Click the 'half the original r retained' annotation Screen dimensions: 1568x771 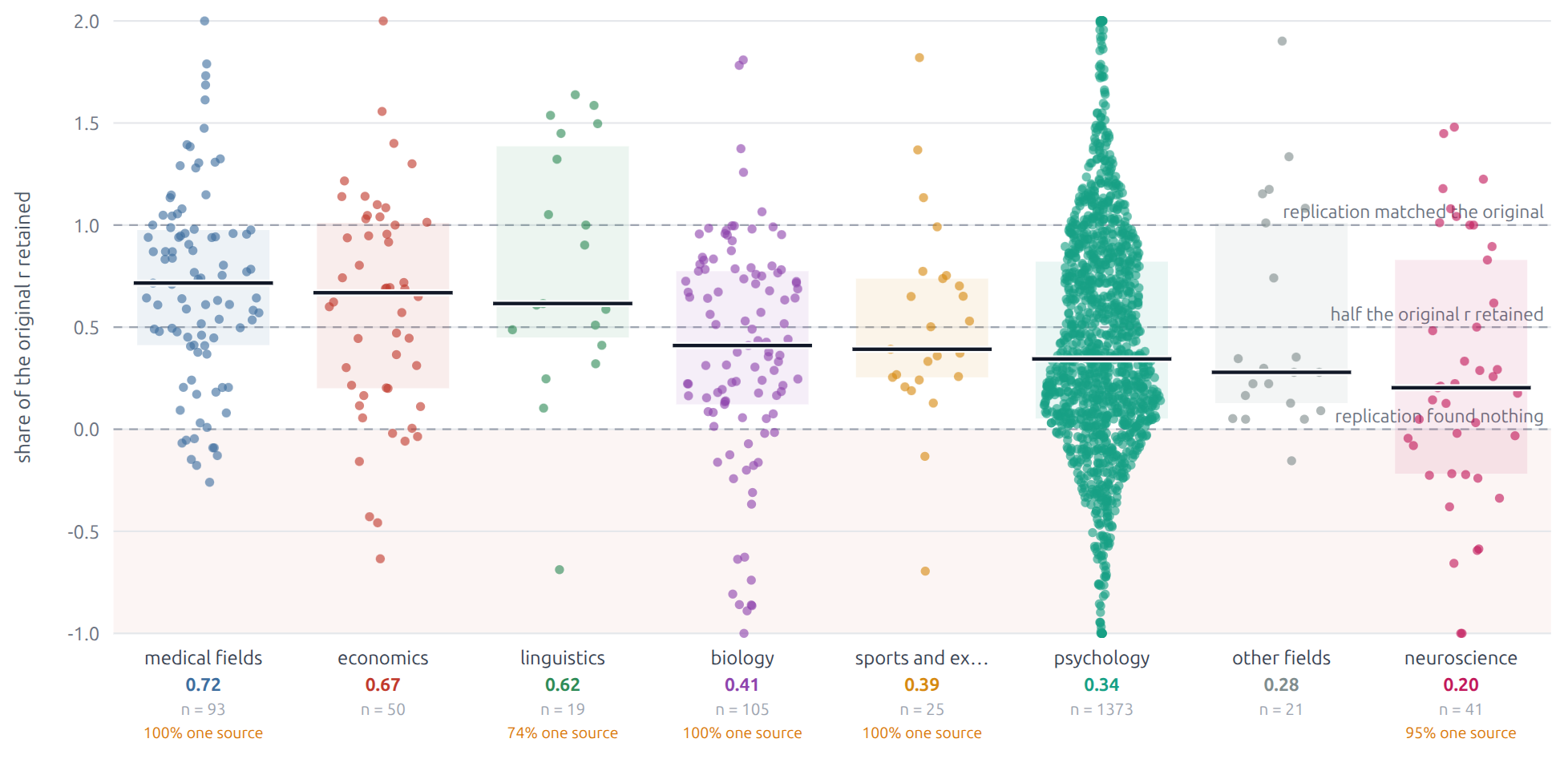tap(1437, 314)
